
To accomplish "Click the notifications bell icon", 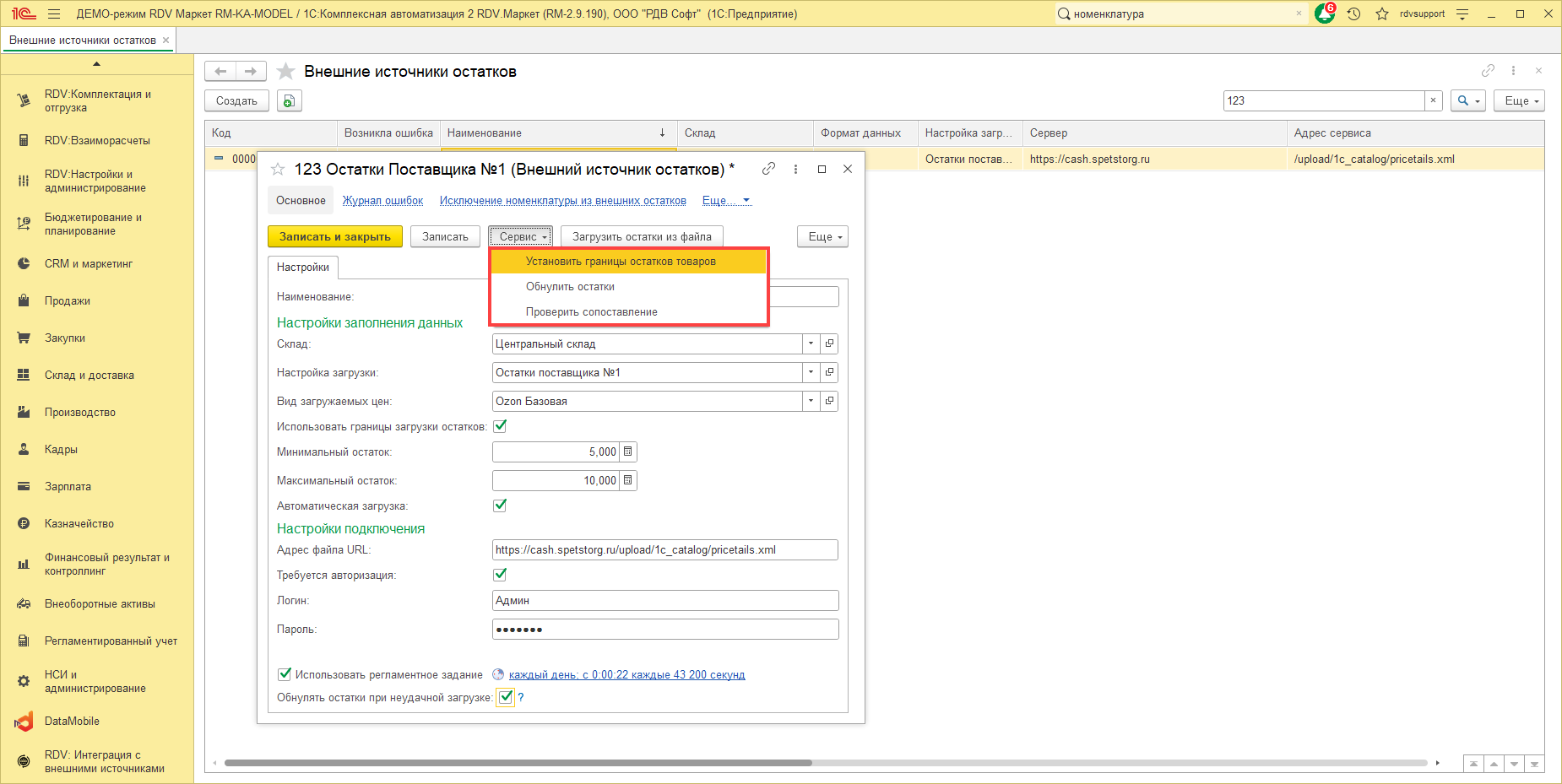I will (x=1324, y=14).
